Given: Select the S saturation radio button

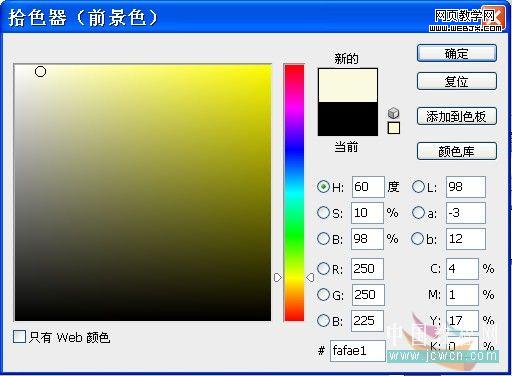Looking at the screenshot, I should (x=323, y=213).
